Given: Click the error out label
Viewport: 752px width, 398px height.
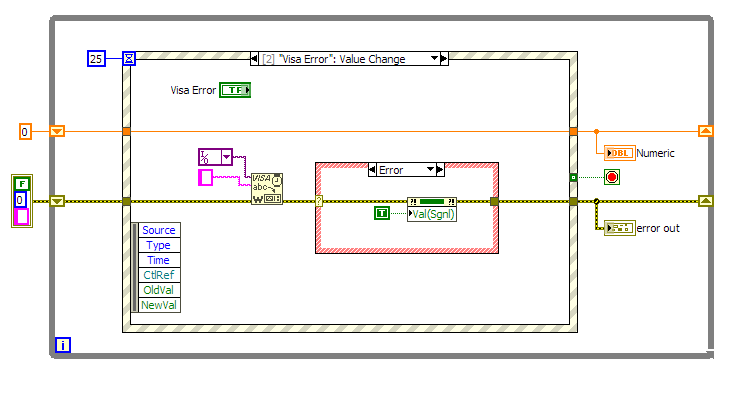Looking at the screenshot, I should coord(658,228).
